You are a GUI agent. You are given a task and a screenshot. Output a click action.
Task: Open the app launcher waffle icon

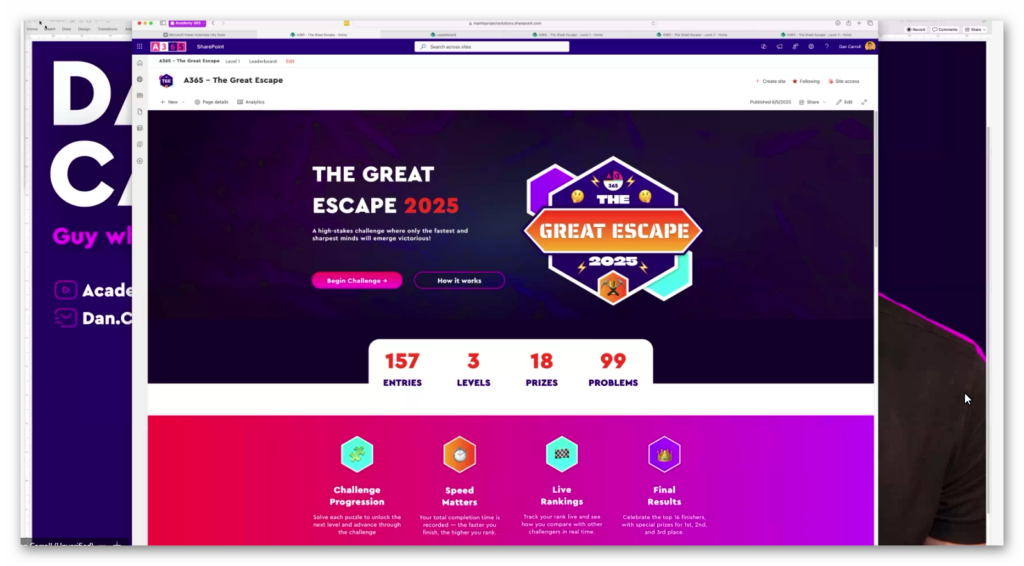point(139,46)
